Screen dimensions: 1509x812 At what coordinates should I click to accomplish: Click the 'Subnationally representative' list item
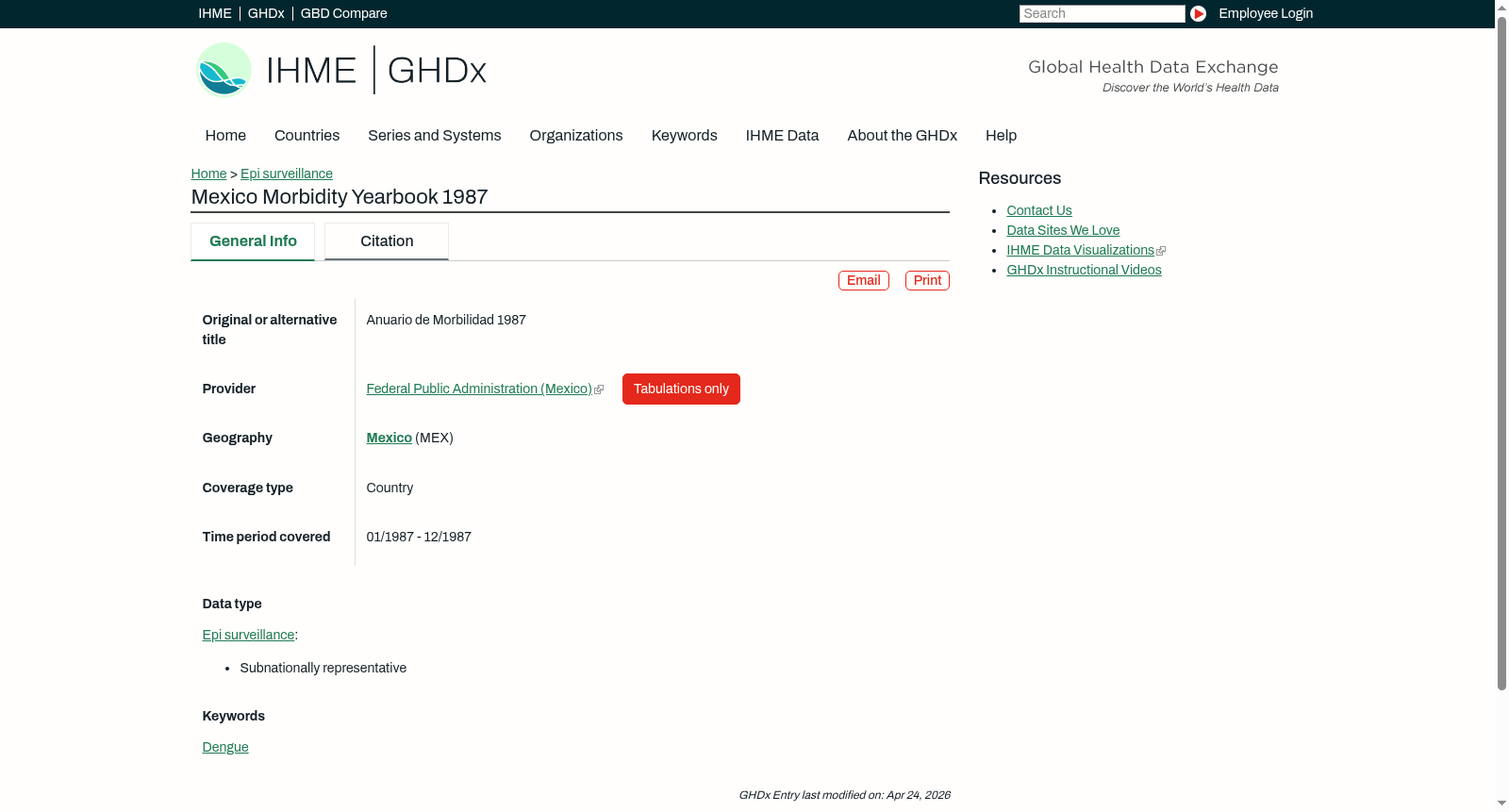(x=323, y=668)
